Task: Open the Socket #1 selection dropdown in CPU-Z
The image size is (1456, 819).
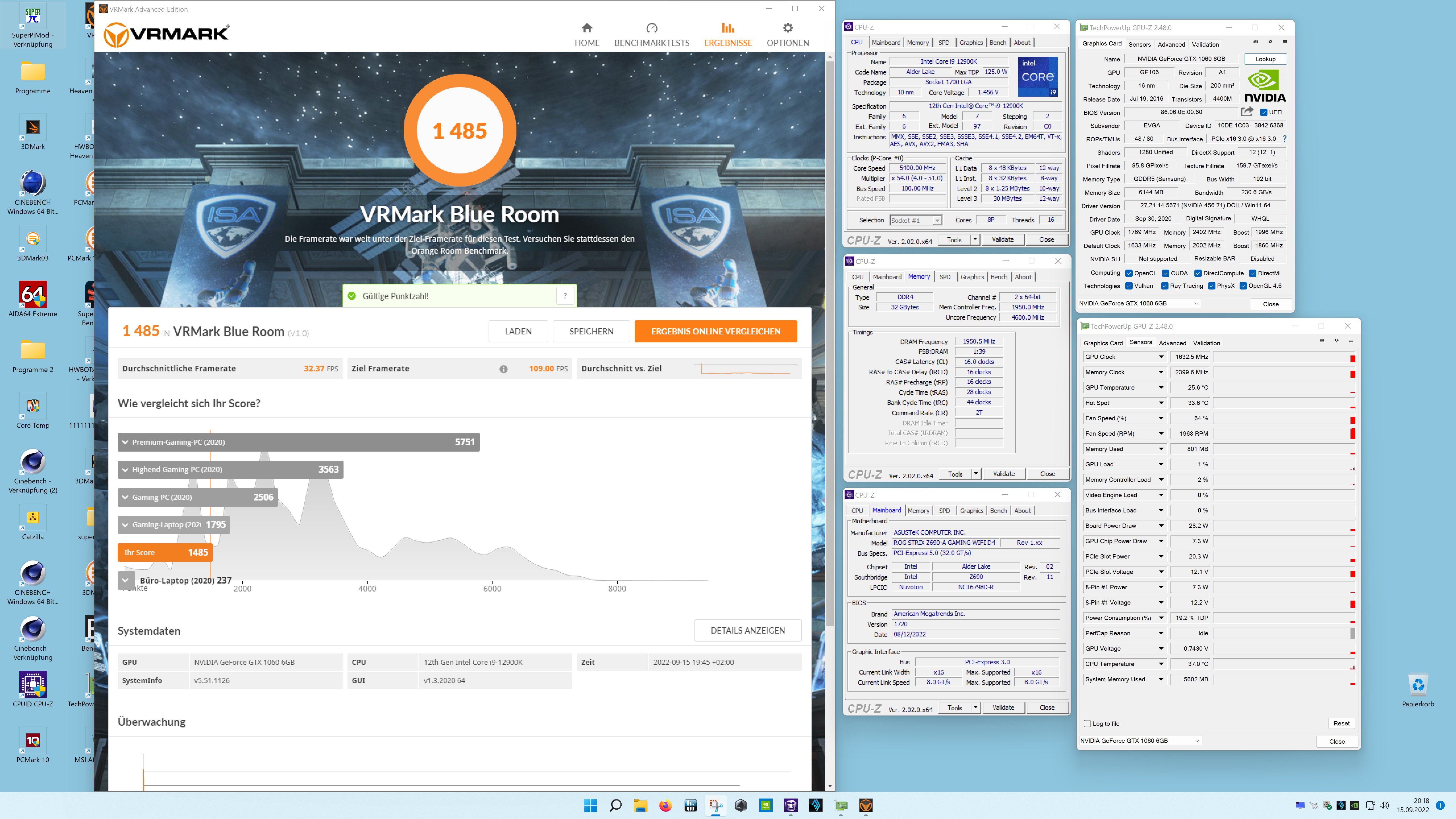Action: [916, 220]
